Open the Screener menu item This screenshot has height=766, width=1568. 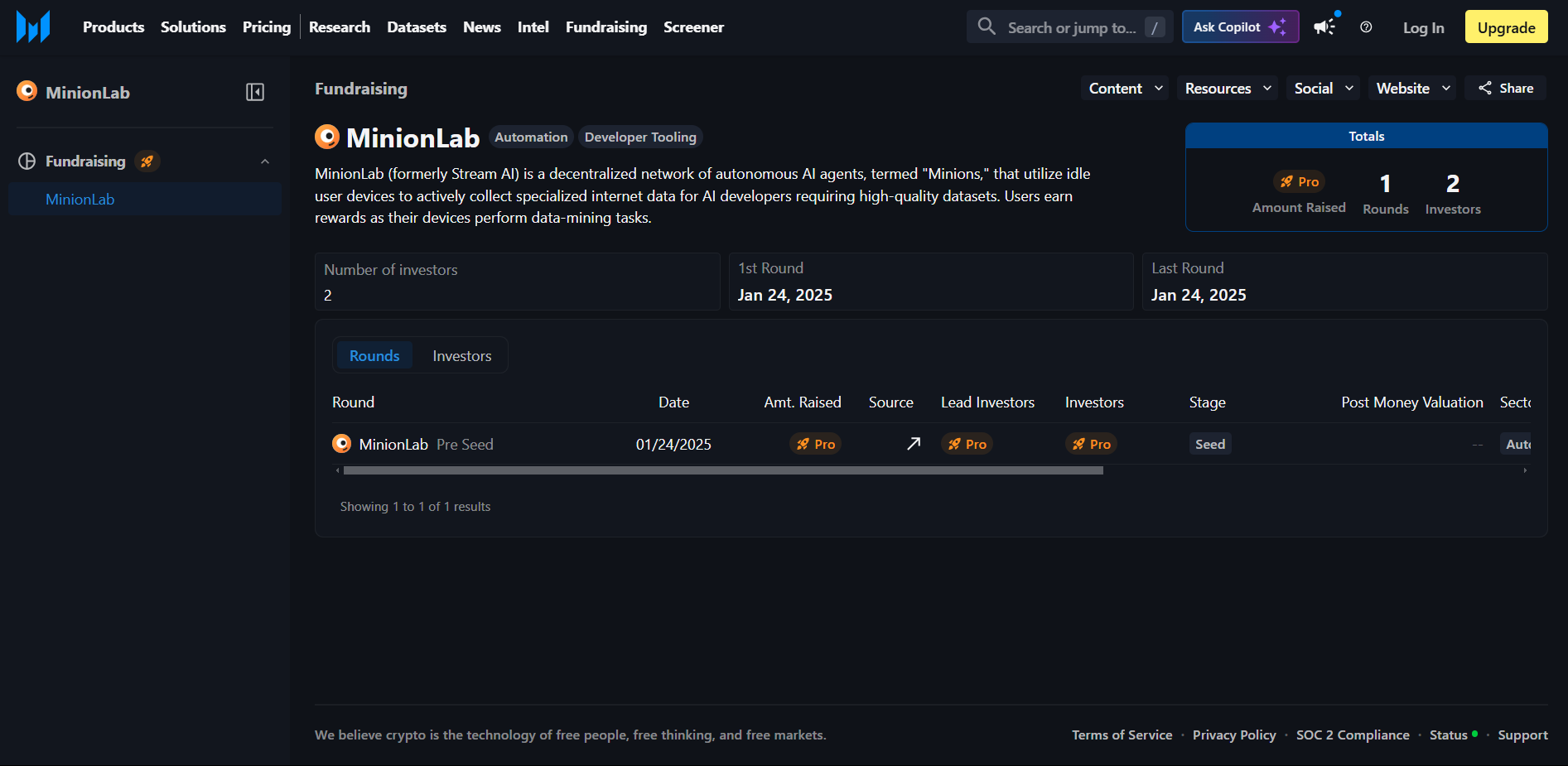click(x=693, y=27)
